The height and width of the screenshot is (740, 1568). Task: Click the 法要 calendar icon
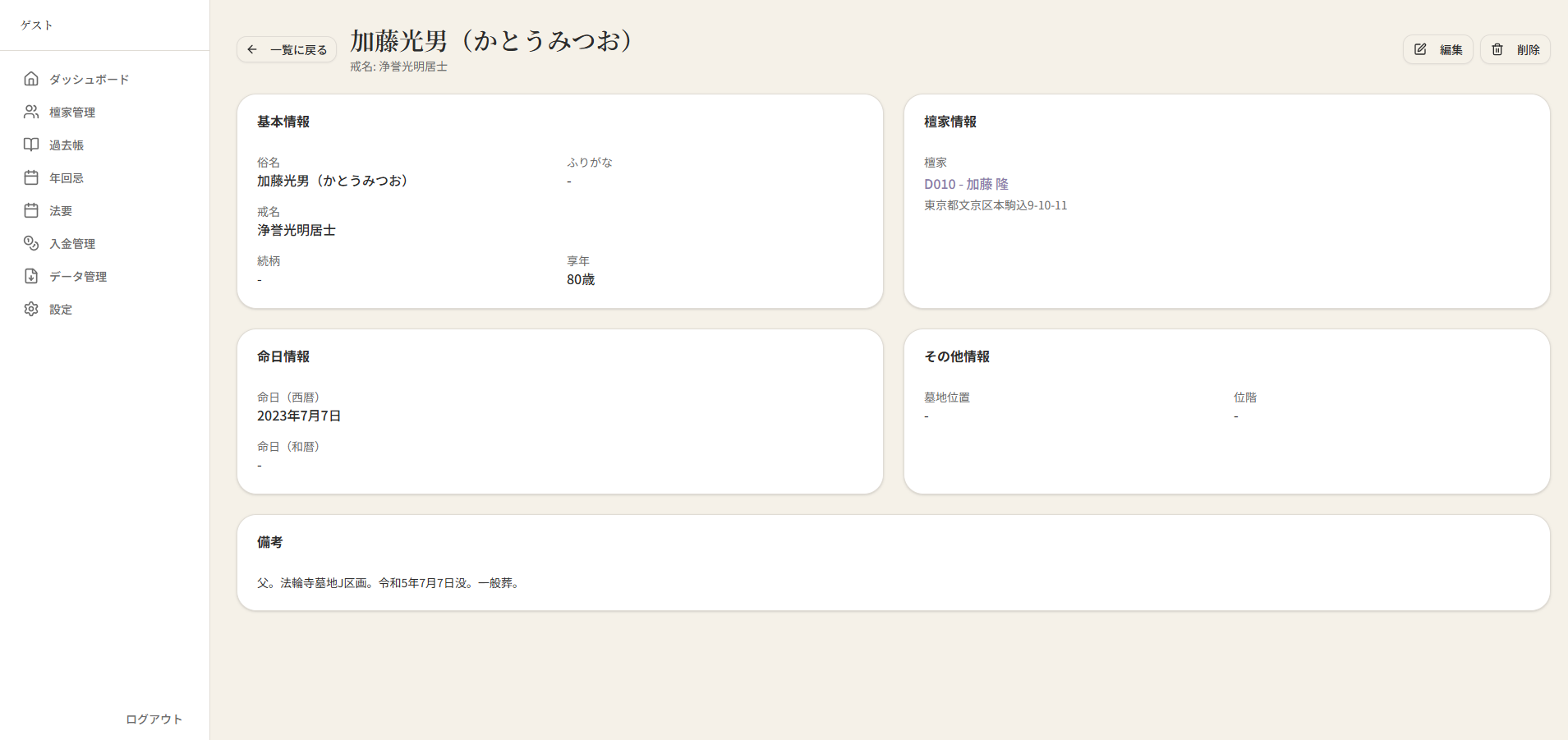[x=31, y=210]
